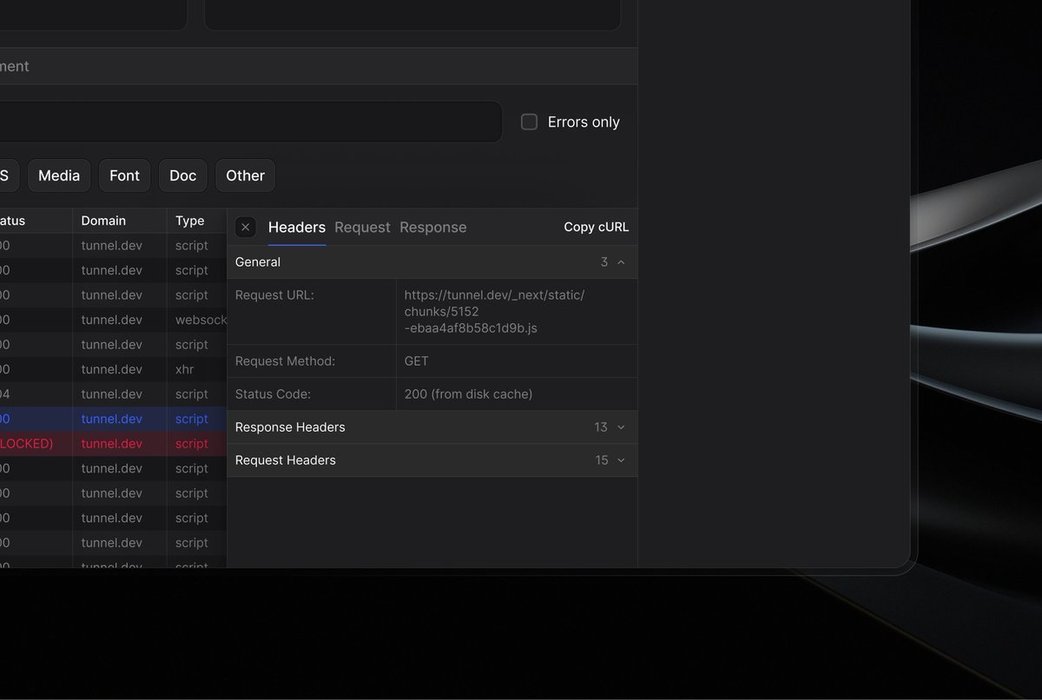
Task: Click the Status Code: label
Action: 272,394
